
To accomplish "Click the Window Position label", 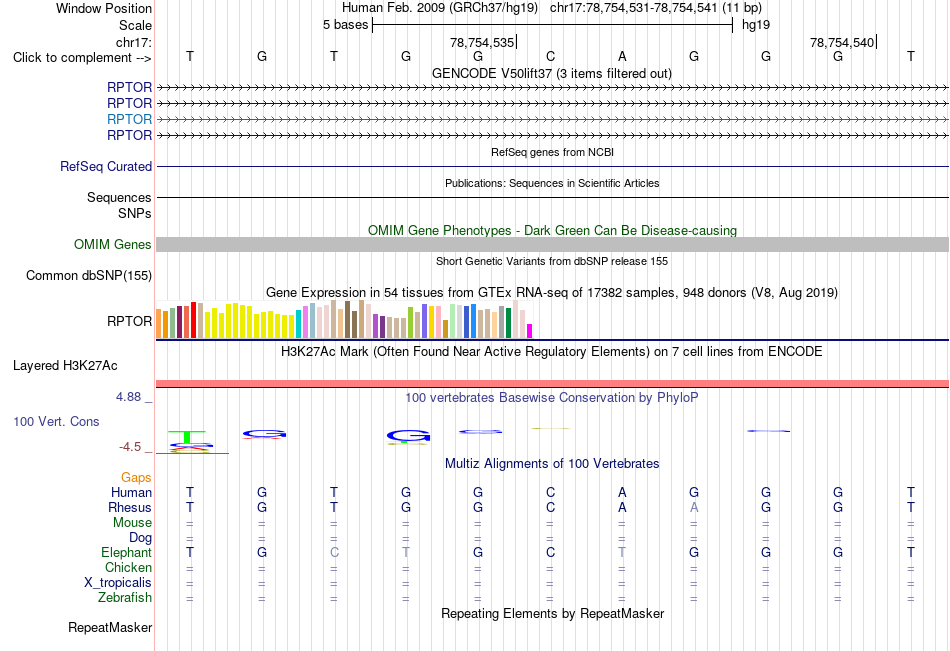I will [104, 8].
